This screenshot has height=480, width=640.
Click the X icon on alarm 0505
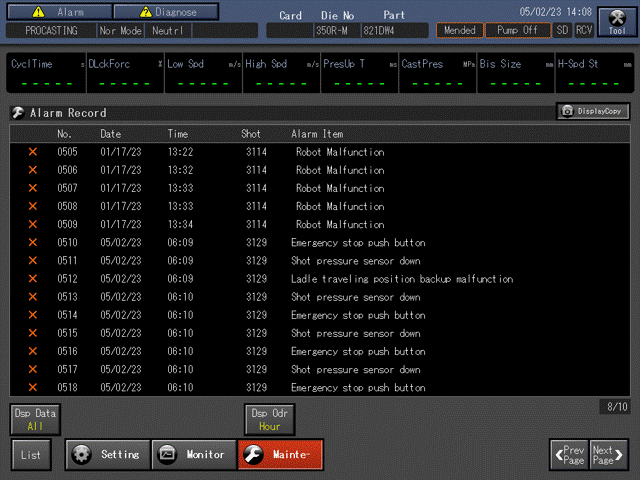click(32, 152)
